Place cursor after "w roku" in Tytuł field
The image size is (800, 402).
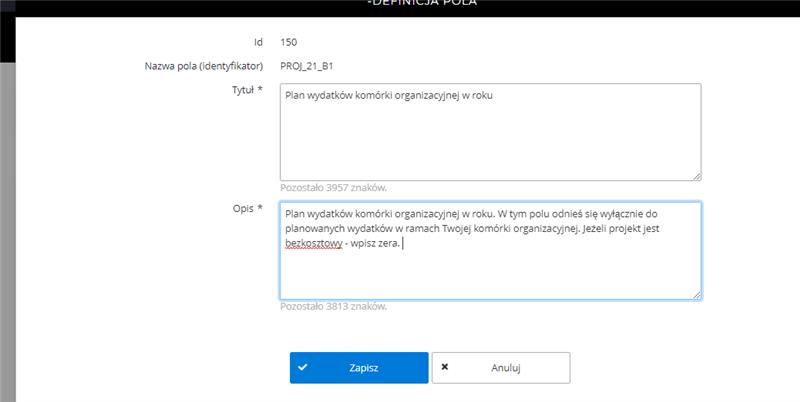point(494,97)
